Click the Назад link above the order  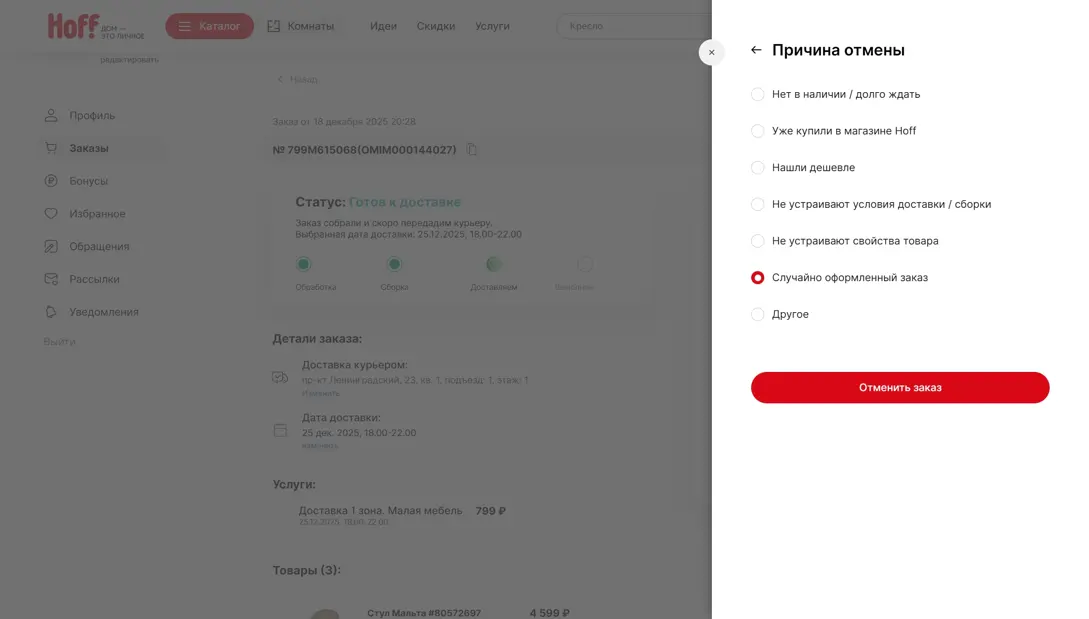tap(298, 79)
